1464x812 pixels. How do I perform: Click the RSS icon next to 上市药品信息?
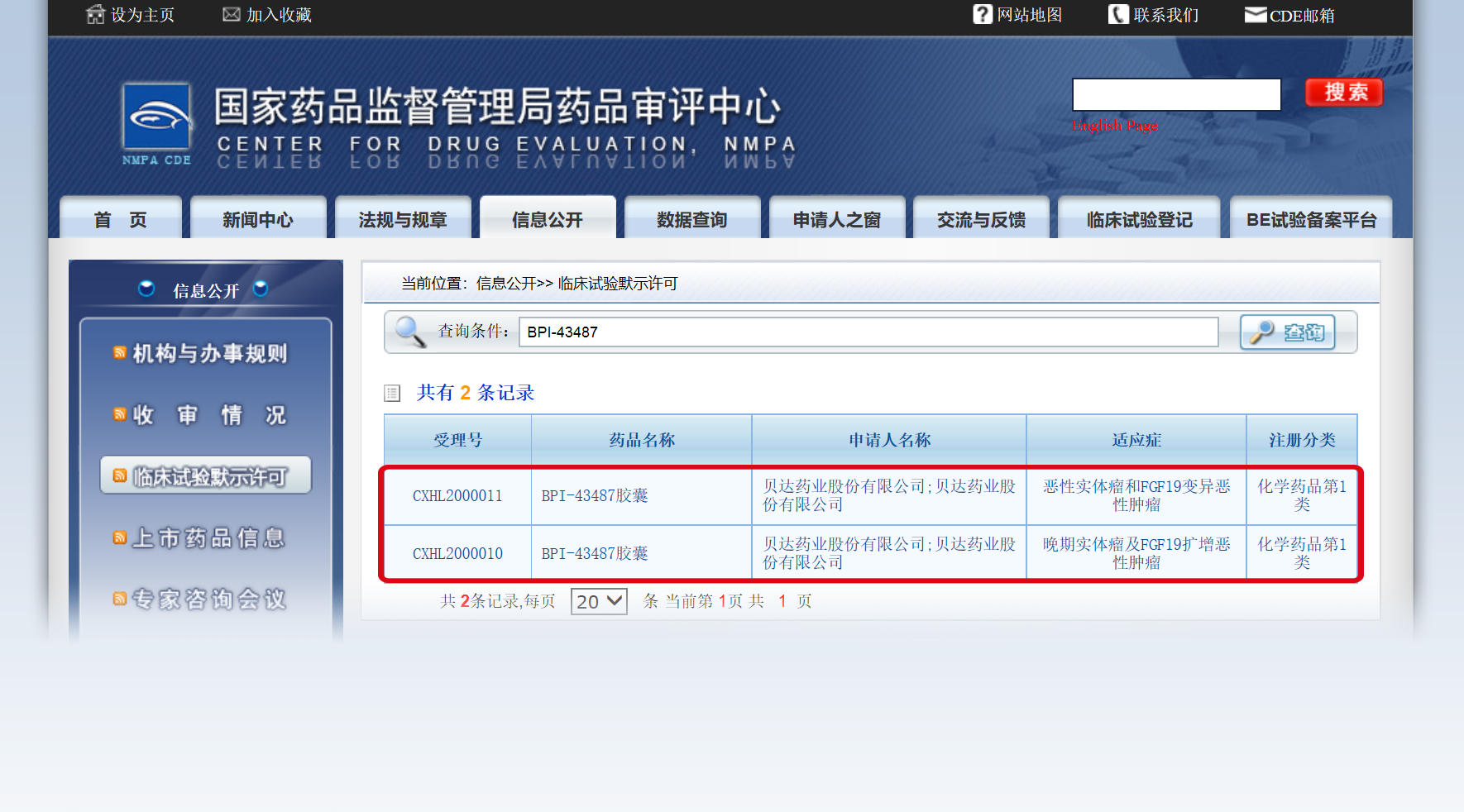pyautogui.click(x=120, y=537)
